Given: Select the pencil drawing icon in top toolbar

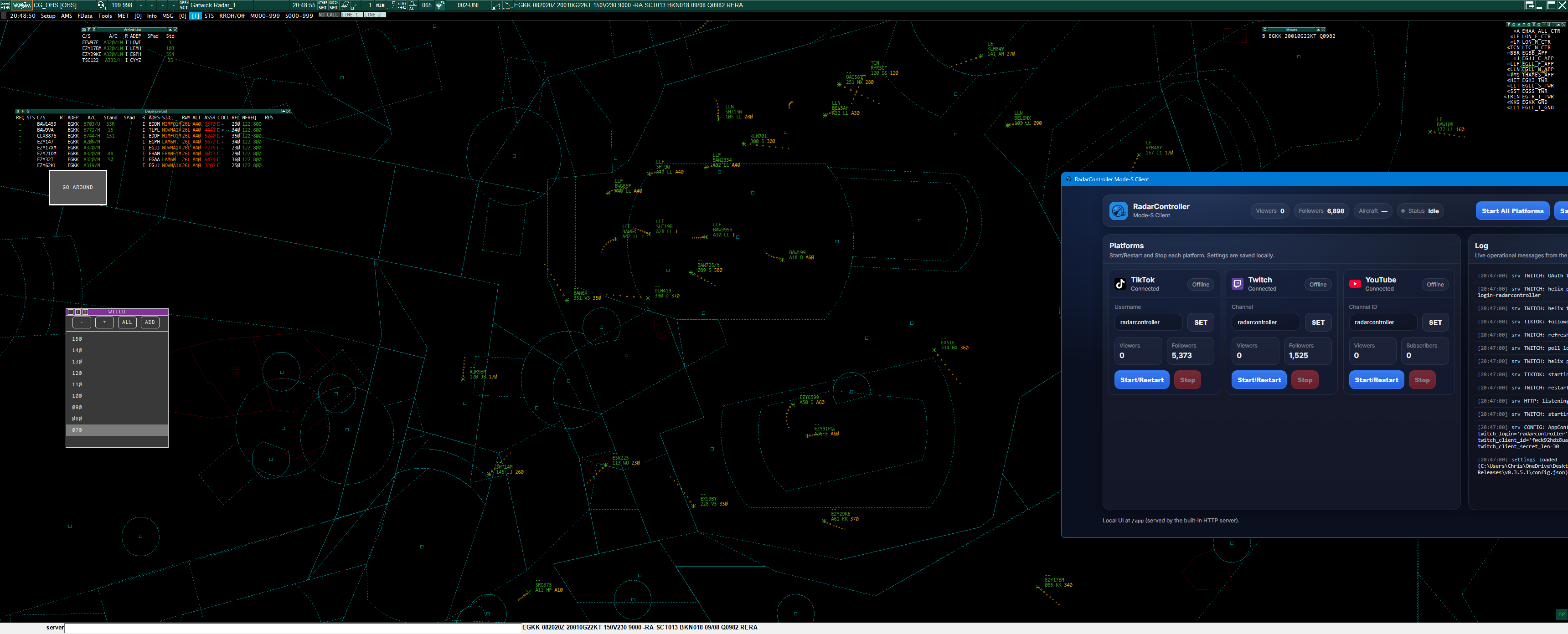Looking at the screenshot, I should (345, 5).
